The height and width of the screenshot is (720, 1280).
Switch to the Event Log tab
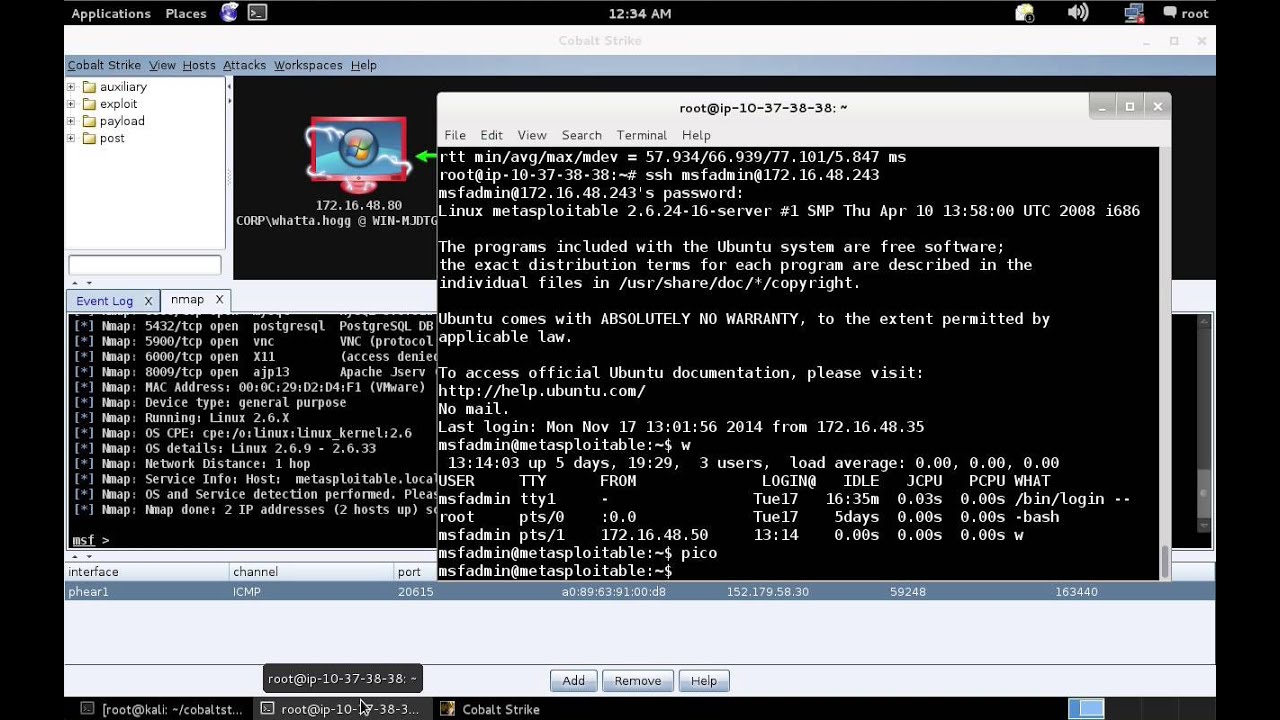[x=104, y=301]
